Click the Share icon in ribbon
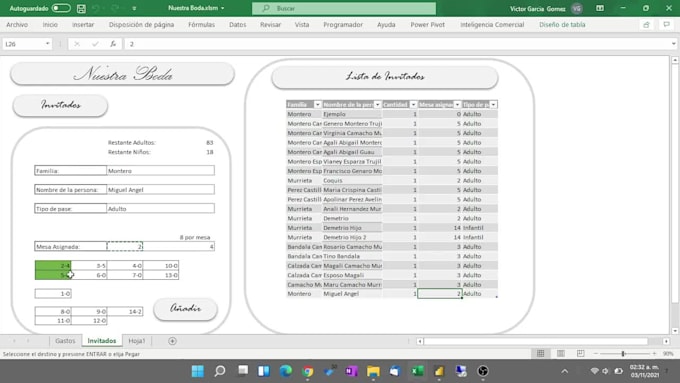Viewport: 680px width, 383px height. point(646,25)
